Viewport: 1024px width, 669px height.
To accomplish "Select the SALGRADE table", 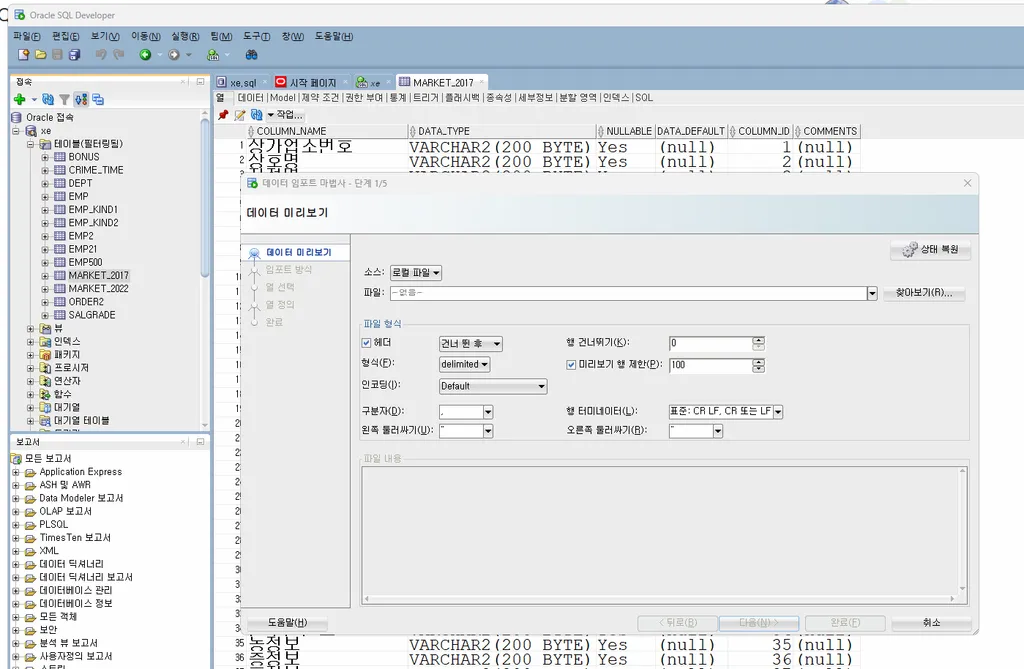I will pyautogui.click(x=92, y=315).
